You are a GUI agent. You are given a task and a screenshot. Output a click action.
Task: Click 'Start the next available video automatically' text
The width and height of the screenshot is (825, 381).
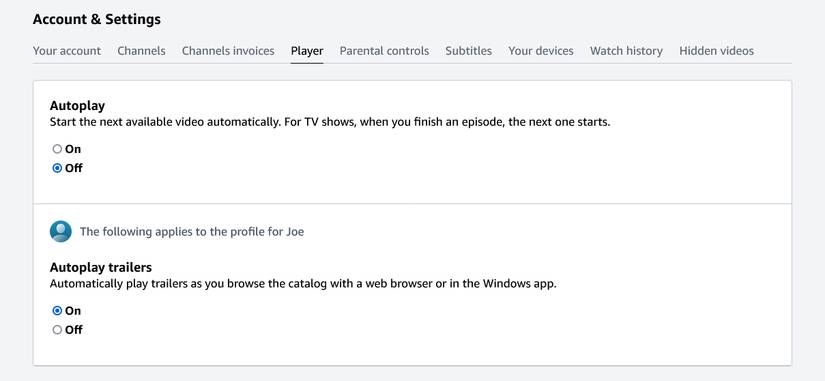click(165, 123)
